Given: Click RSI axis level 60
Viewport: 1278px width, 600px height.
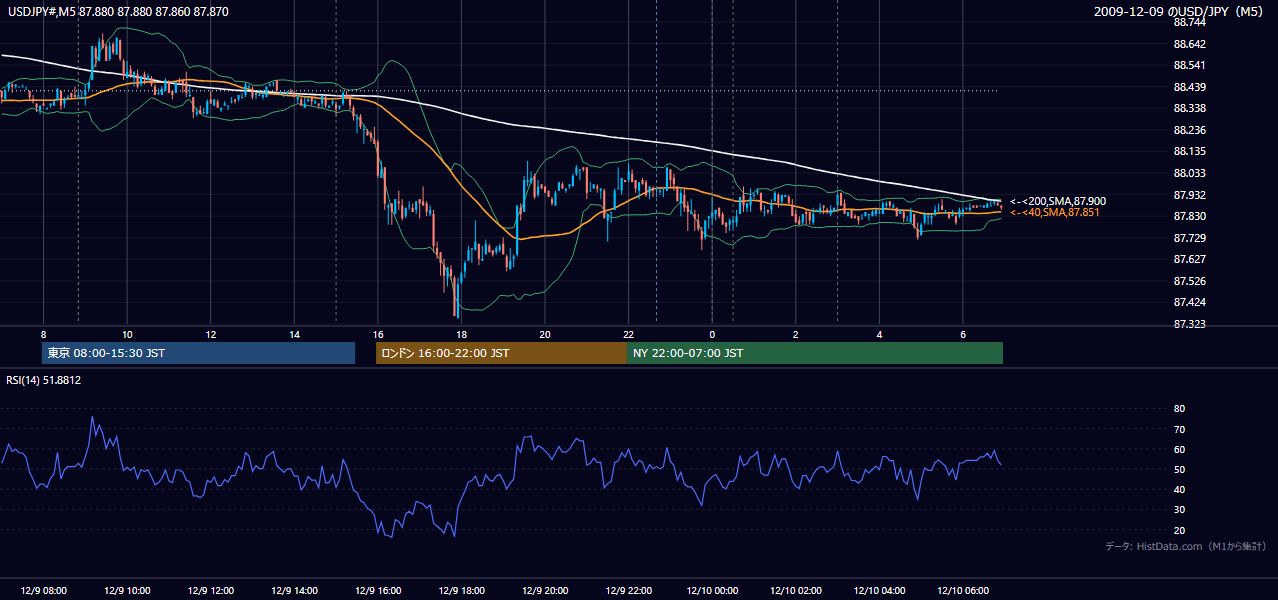Looking at the screenshot, I should (1180, 449).
